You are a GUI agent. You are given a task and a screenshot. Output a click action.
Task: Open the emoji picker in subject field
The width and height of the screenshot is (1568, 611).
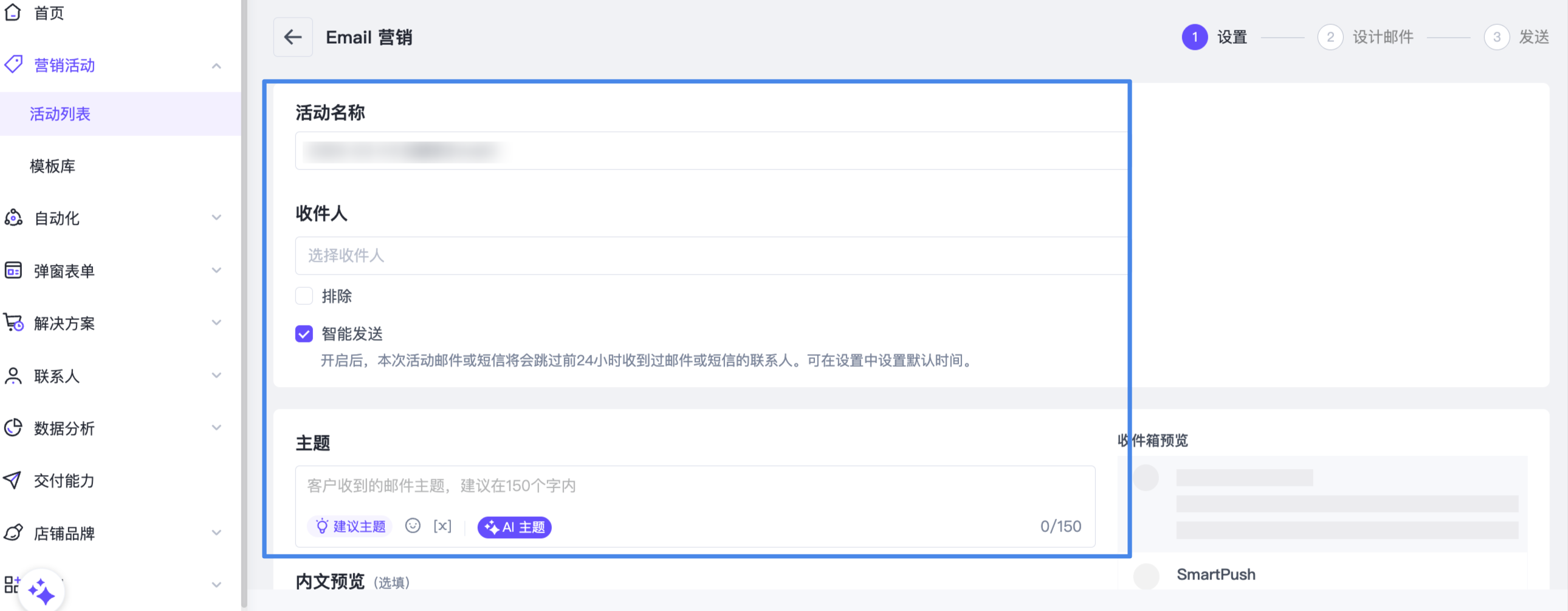(413, 526)
